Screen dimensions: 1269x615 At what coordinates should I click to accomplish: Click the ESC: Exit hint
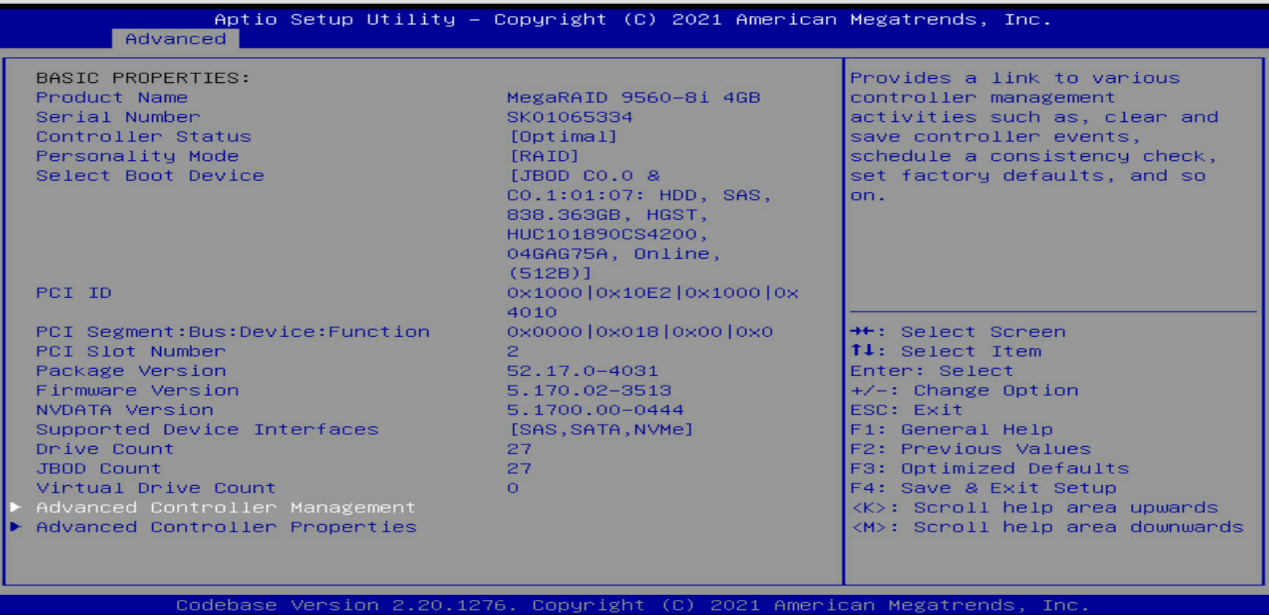pyautogui.click(x=907, y=410)
